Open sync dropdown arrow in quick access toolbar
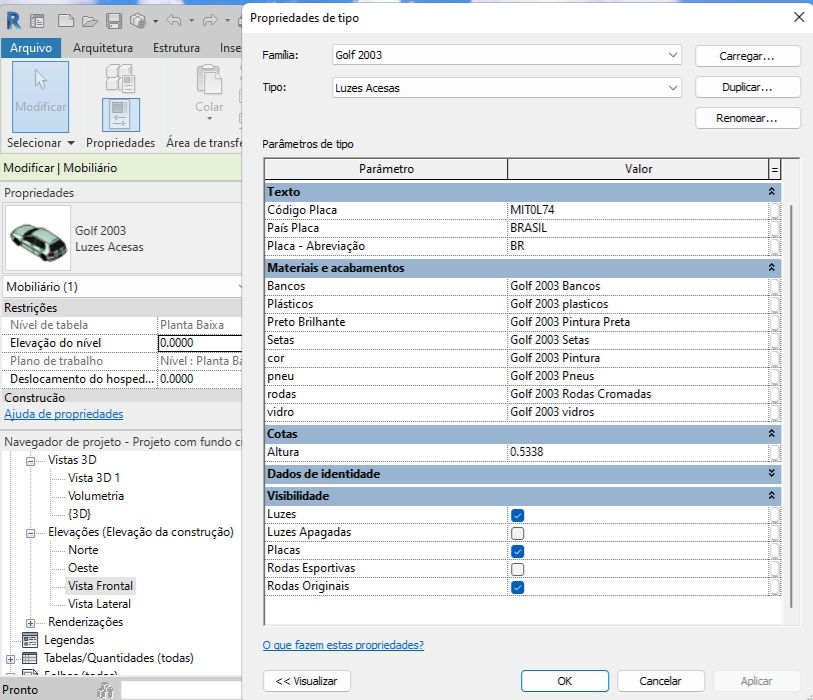813x700 pixels. tap(155, 21)
